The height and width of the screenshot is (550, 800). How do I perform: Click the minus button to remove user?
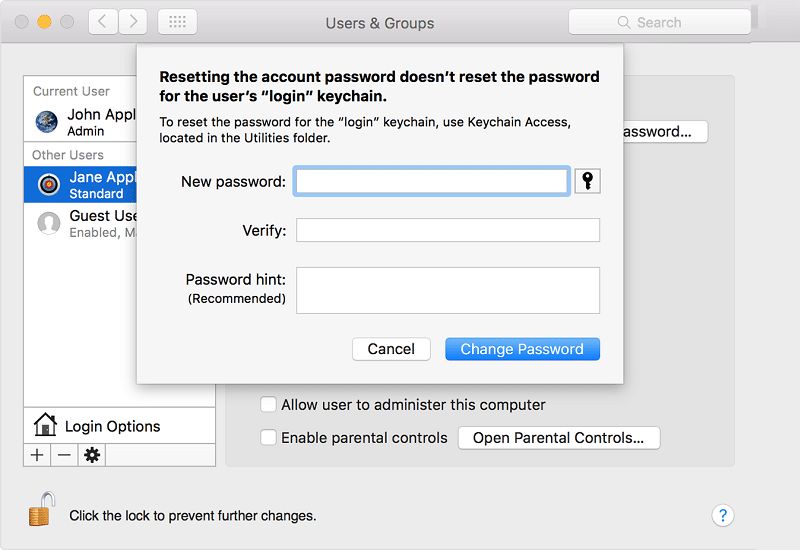pyautogui.click(x=64, y=455)
